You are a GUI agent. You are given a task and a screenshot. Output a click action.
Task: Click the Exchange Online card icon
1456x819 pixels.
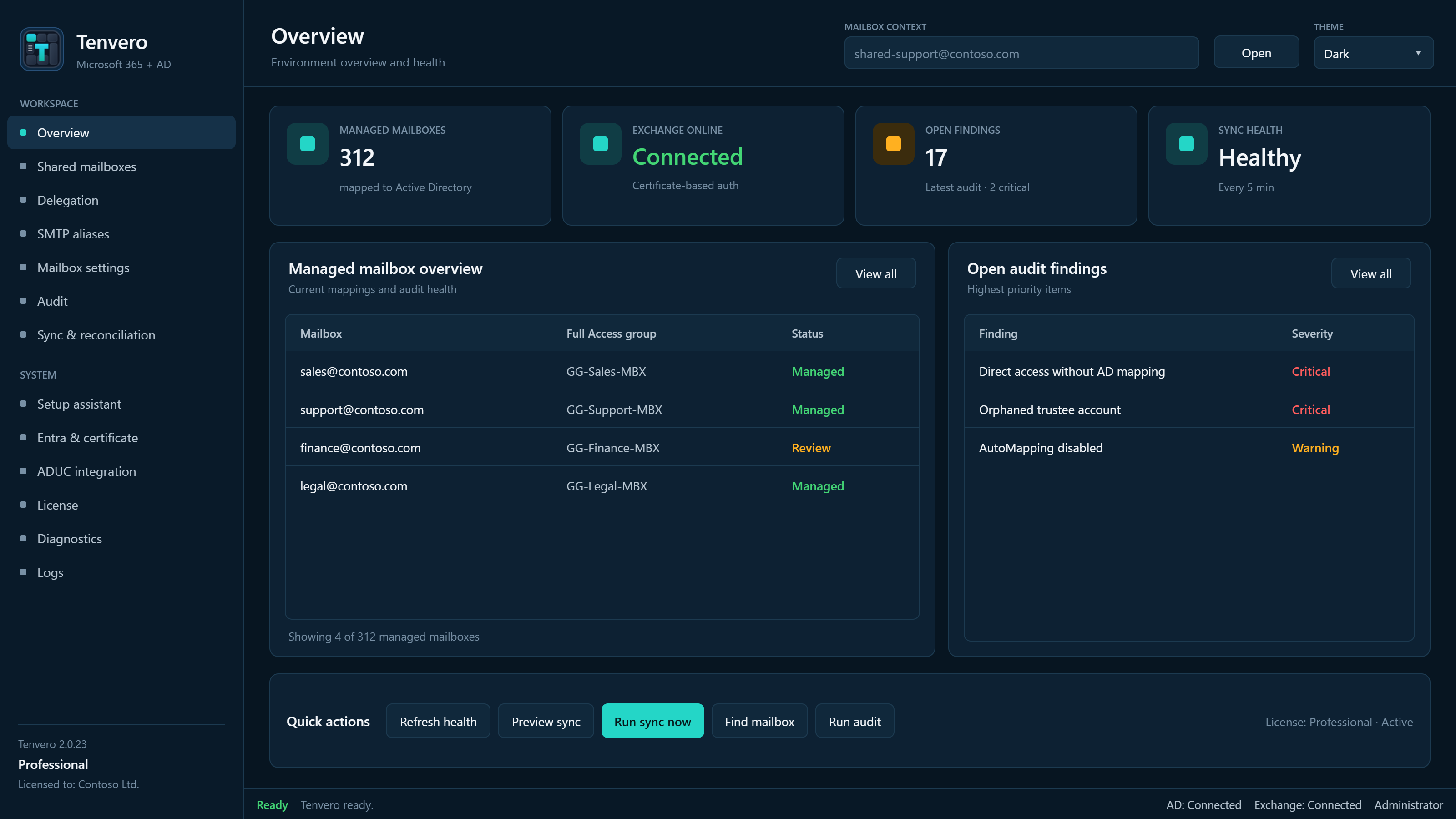pos(600,144)
